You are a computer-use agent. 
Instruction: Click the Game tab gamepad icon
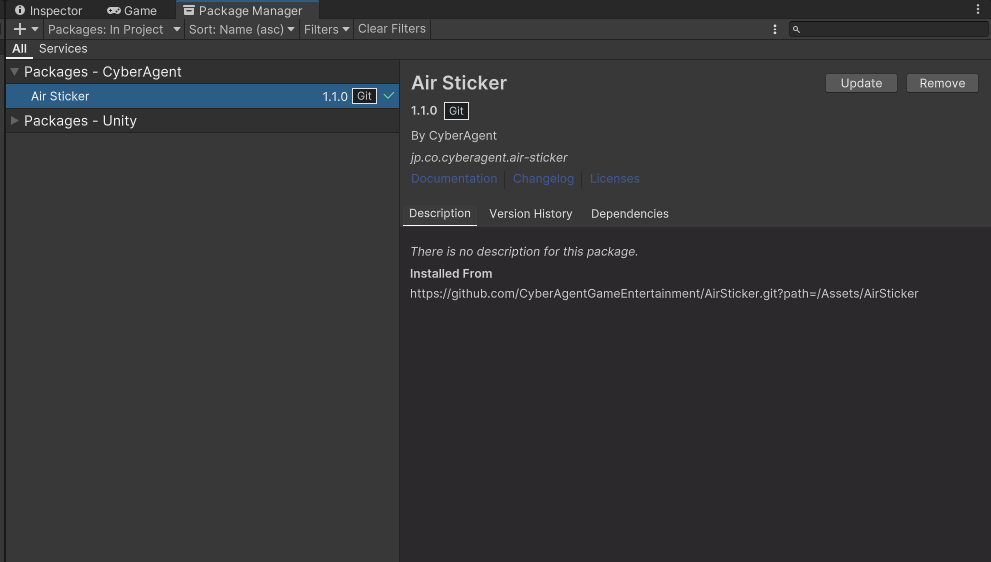[114, 10]
